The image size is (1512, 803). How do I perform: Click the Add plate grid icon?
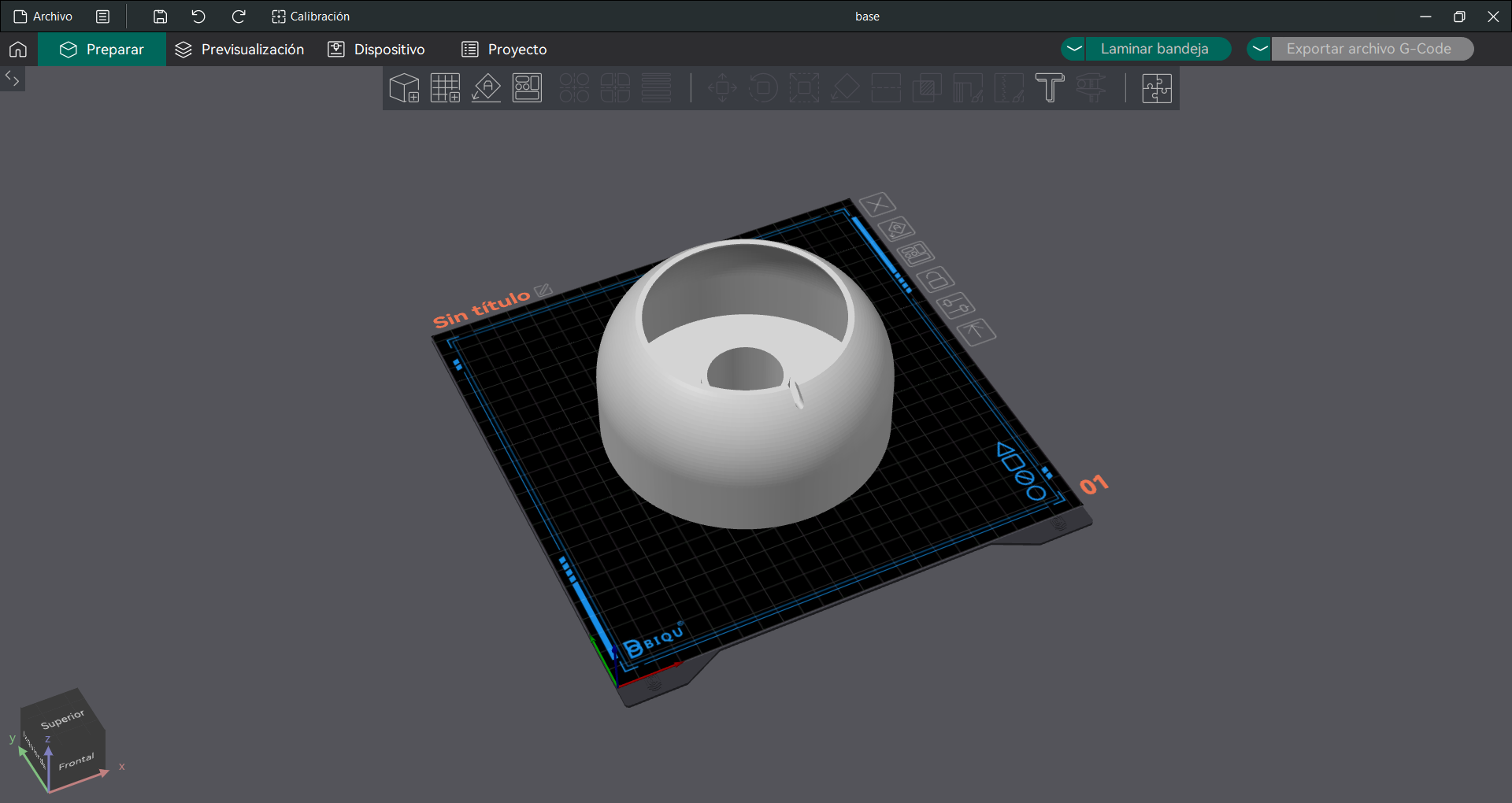pyautogui.click(x=445, y=88)
